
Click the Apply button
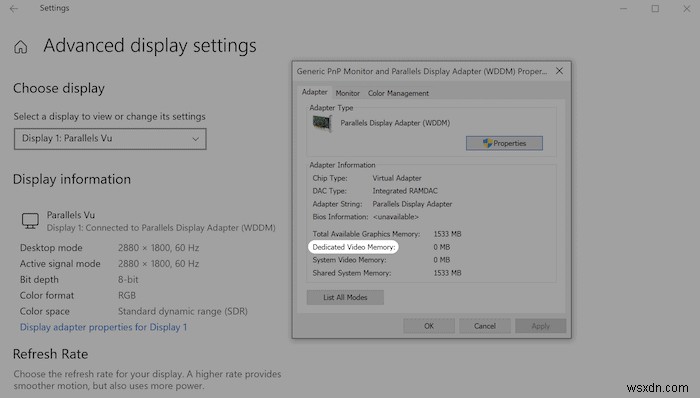click(x=541, y=326)
